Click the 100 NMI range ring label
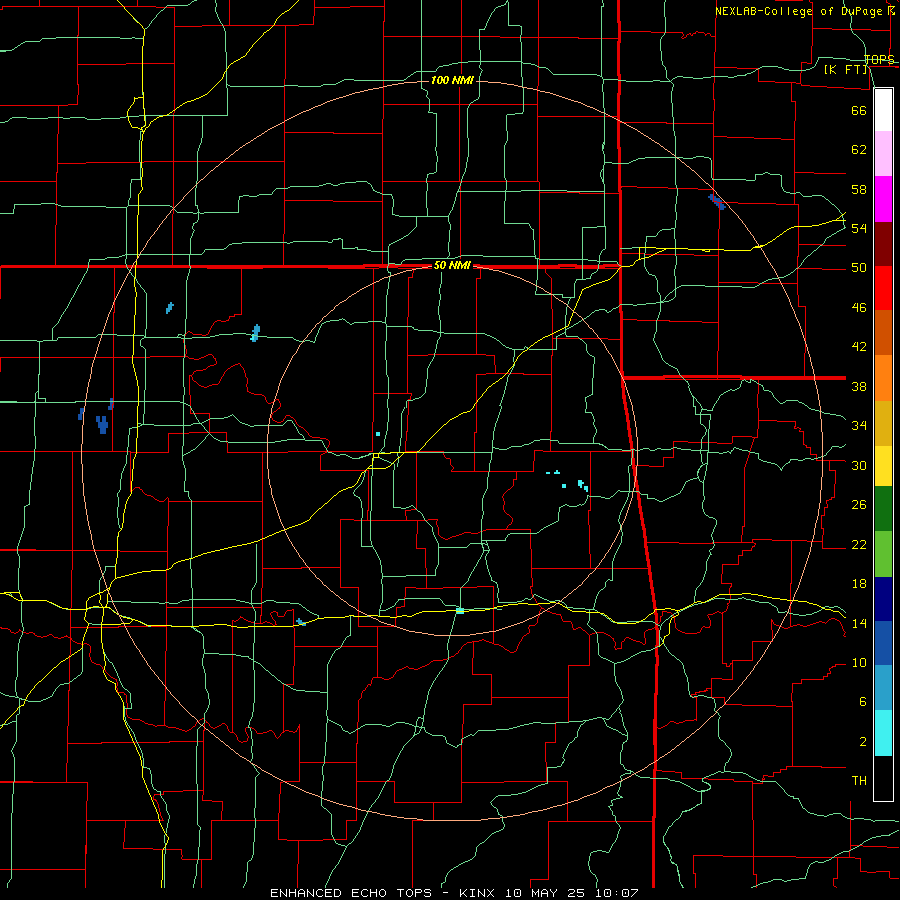 [452, 80]
